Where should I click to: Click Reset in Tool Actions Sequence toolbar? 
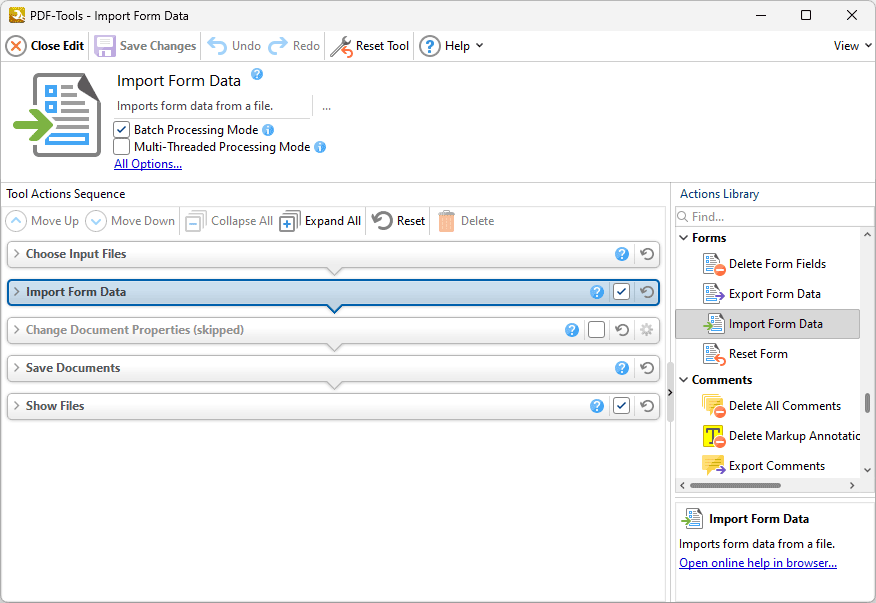pyautogui.click(x=399, y=221)
